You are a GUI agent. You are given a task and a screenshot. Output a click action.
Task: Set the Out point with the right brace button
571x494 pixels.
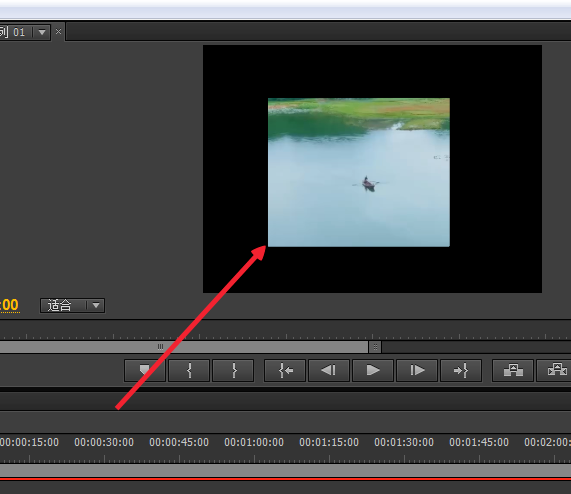pos(233,370)
